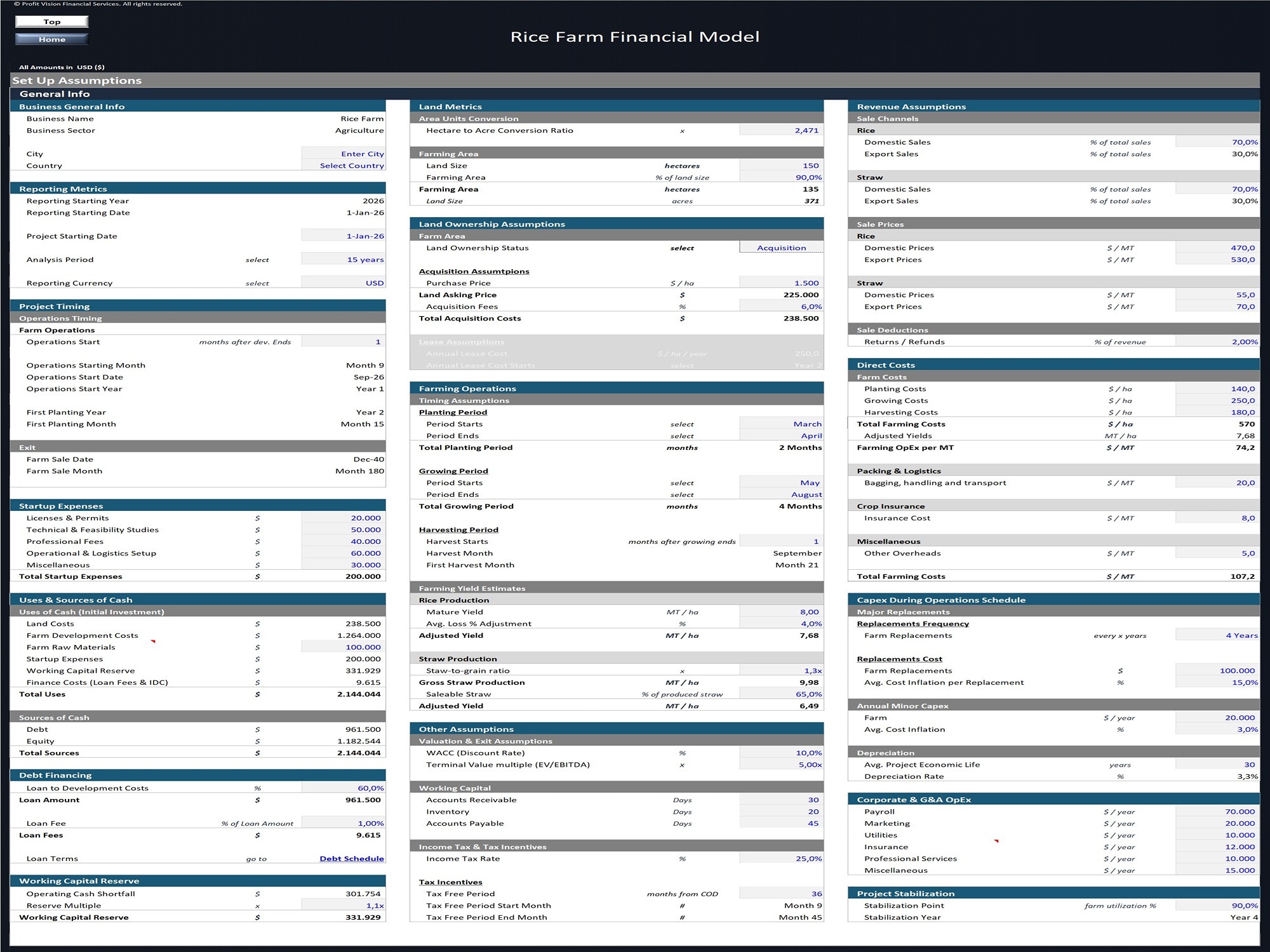The height and width of the screenshot is (952, 1270).
Task: Select the Planting Period Starts March cell
Action: [x=781, y=424]
